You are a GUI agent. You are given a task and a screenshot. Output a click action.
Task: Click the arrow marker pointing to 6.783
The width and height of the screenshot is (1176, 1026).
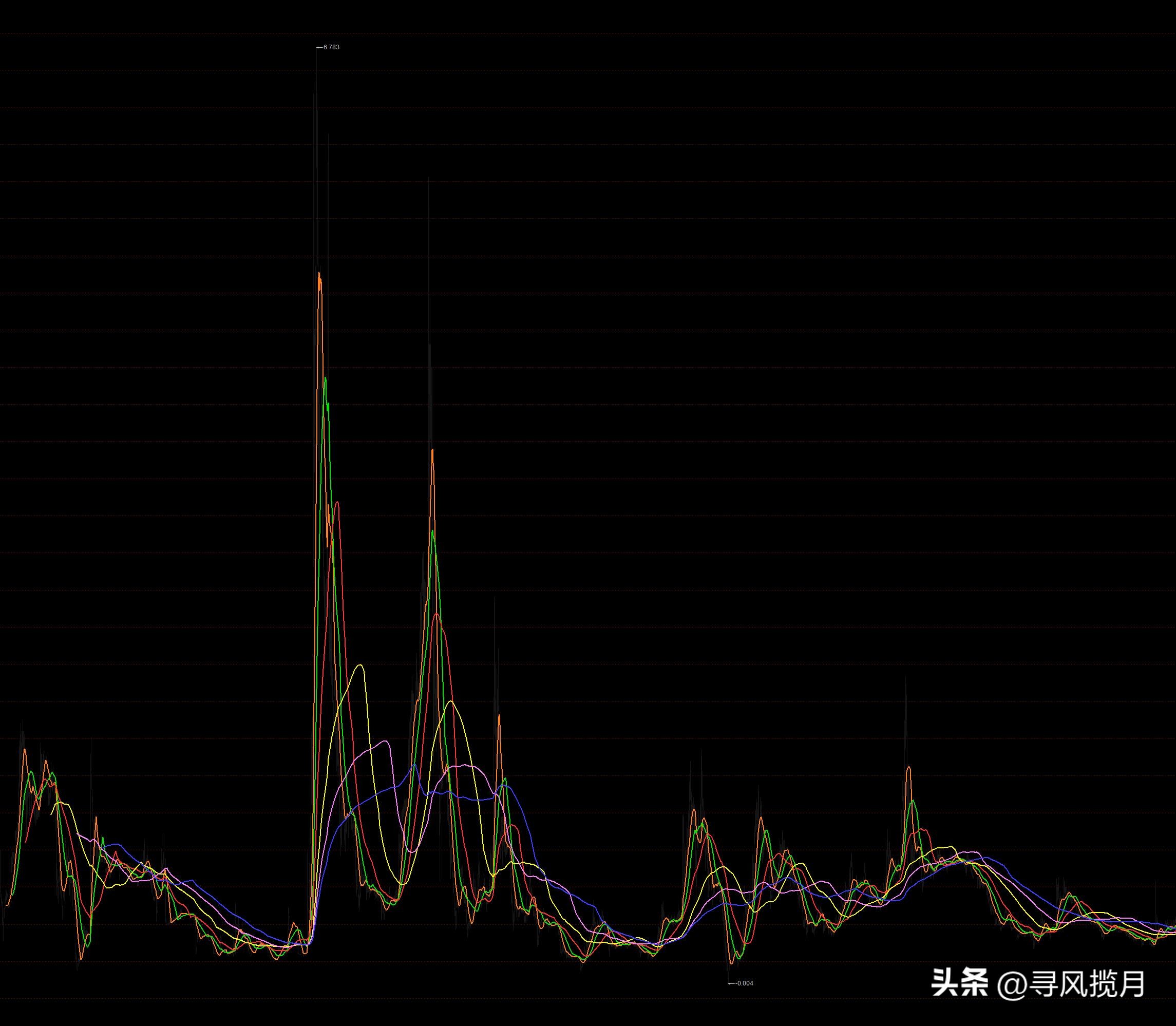(x=319, y=47)
